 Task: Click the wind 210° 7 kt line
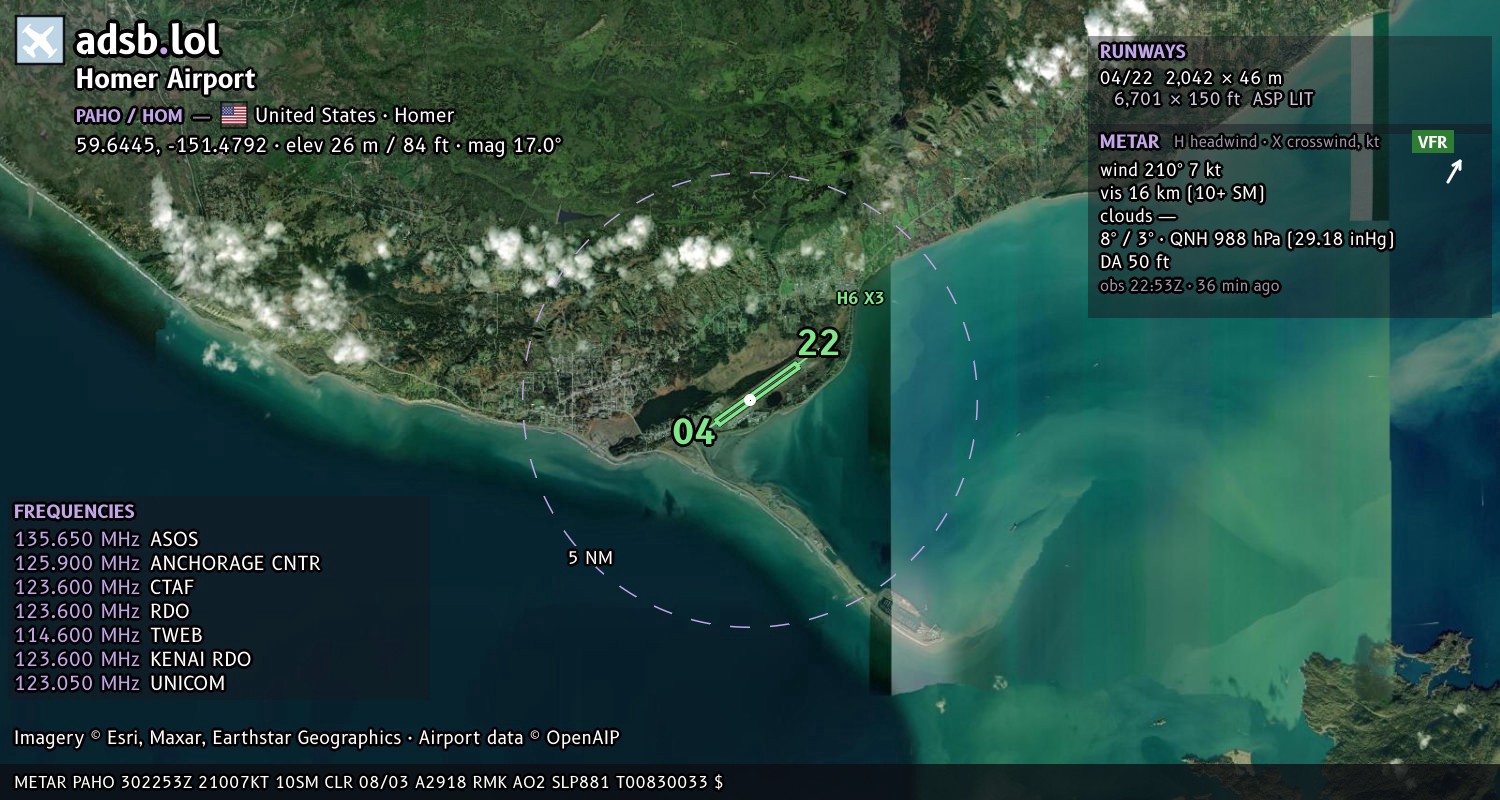[1160, 170]
